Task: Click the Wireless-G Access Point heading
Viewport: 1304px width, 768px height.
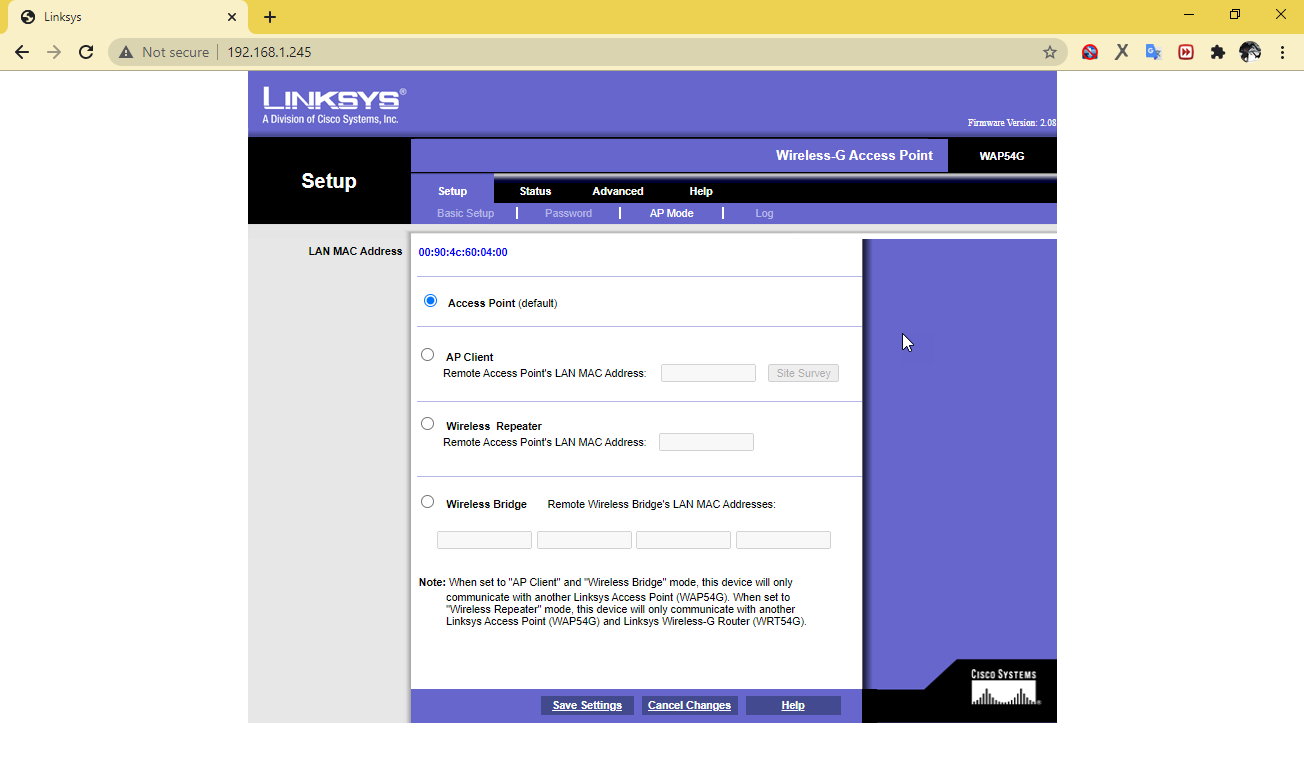Action: (854, 155)
